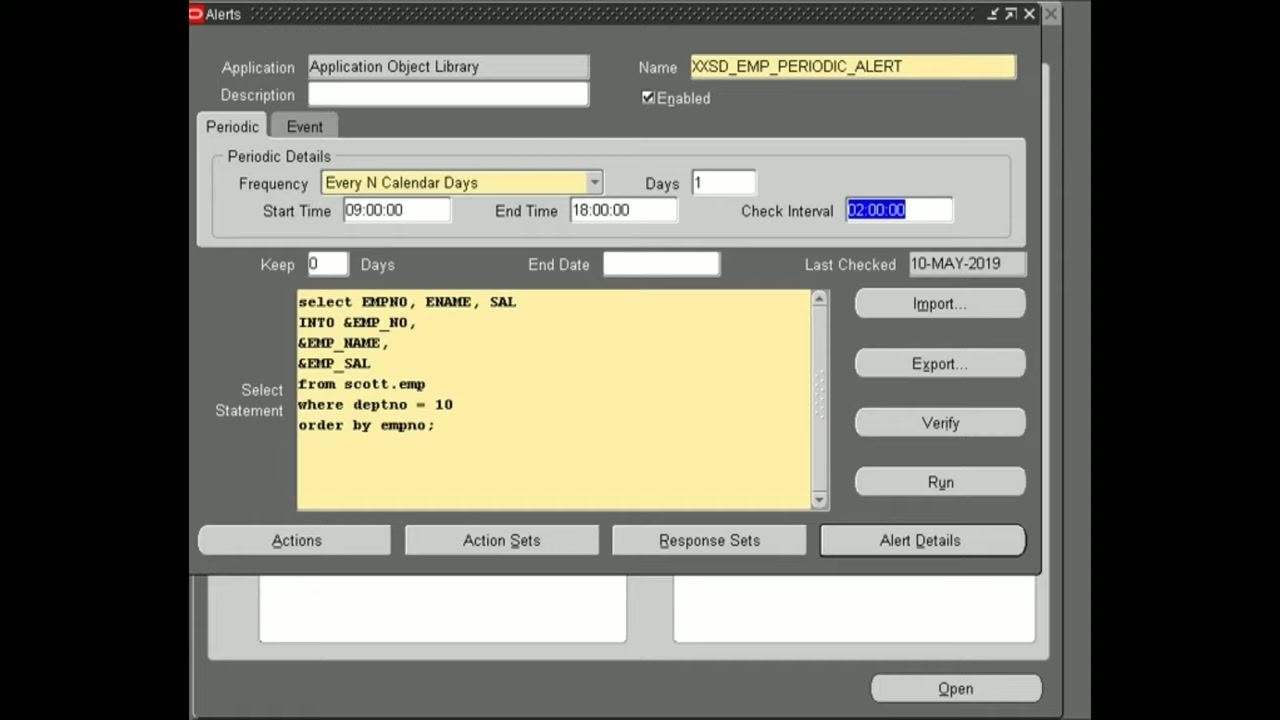Open the Frequency dropdown list
Viewport: 1280px width, 720px height.
[594, 183]
